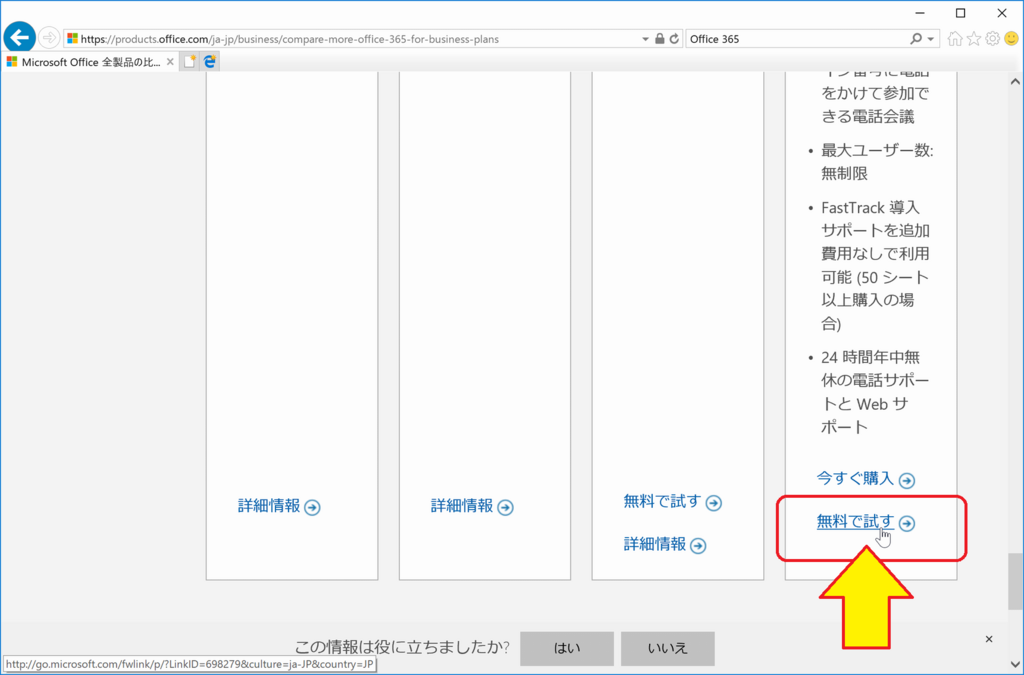This screenshot has height=675, width=1024.
Task: Click 無料で試す link in fourth plan column
Action: (x=856, y=522)
